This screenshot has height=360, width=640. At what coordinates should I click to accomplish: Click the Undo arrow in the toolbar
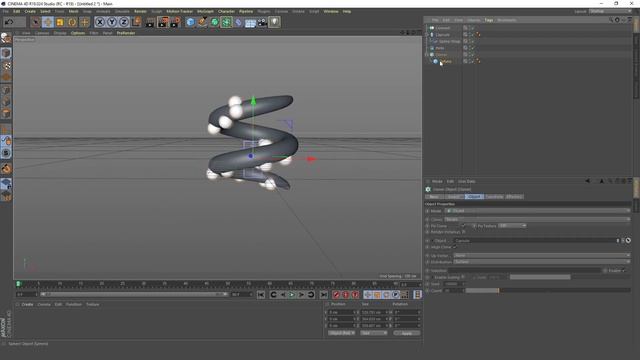9,22
